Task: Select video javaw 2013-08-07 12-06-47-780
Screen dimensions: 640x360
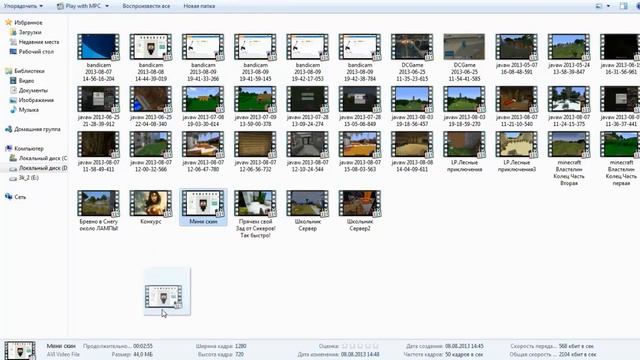Action: (203, 152)
